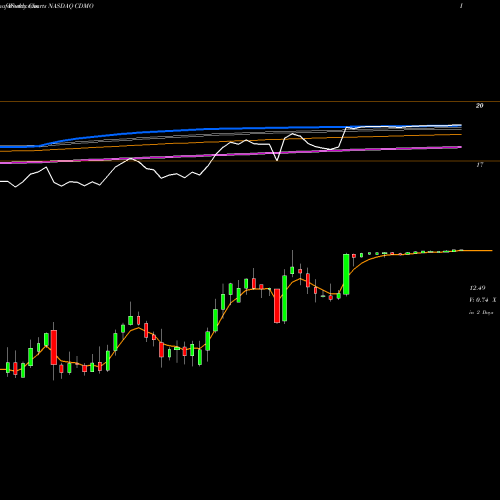
Task: Click the V: 0.74 X volume text
Action: [482, 300]
